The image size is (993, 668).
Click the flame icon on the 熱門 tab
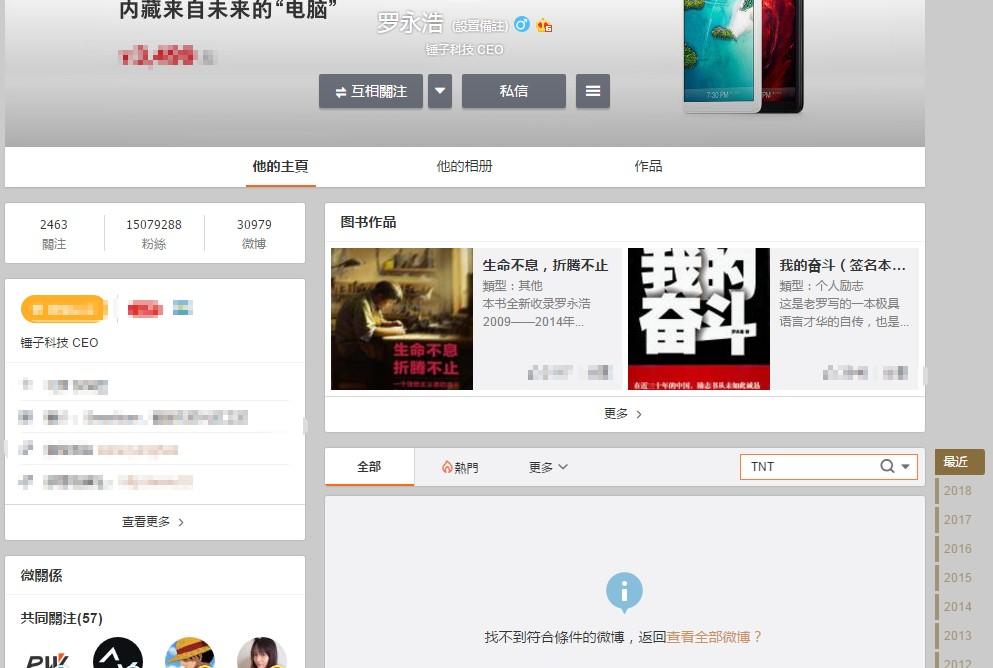coord(447,466)
